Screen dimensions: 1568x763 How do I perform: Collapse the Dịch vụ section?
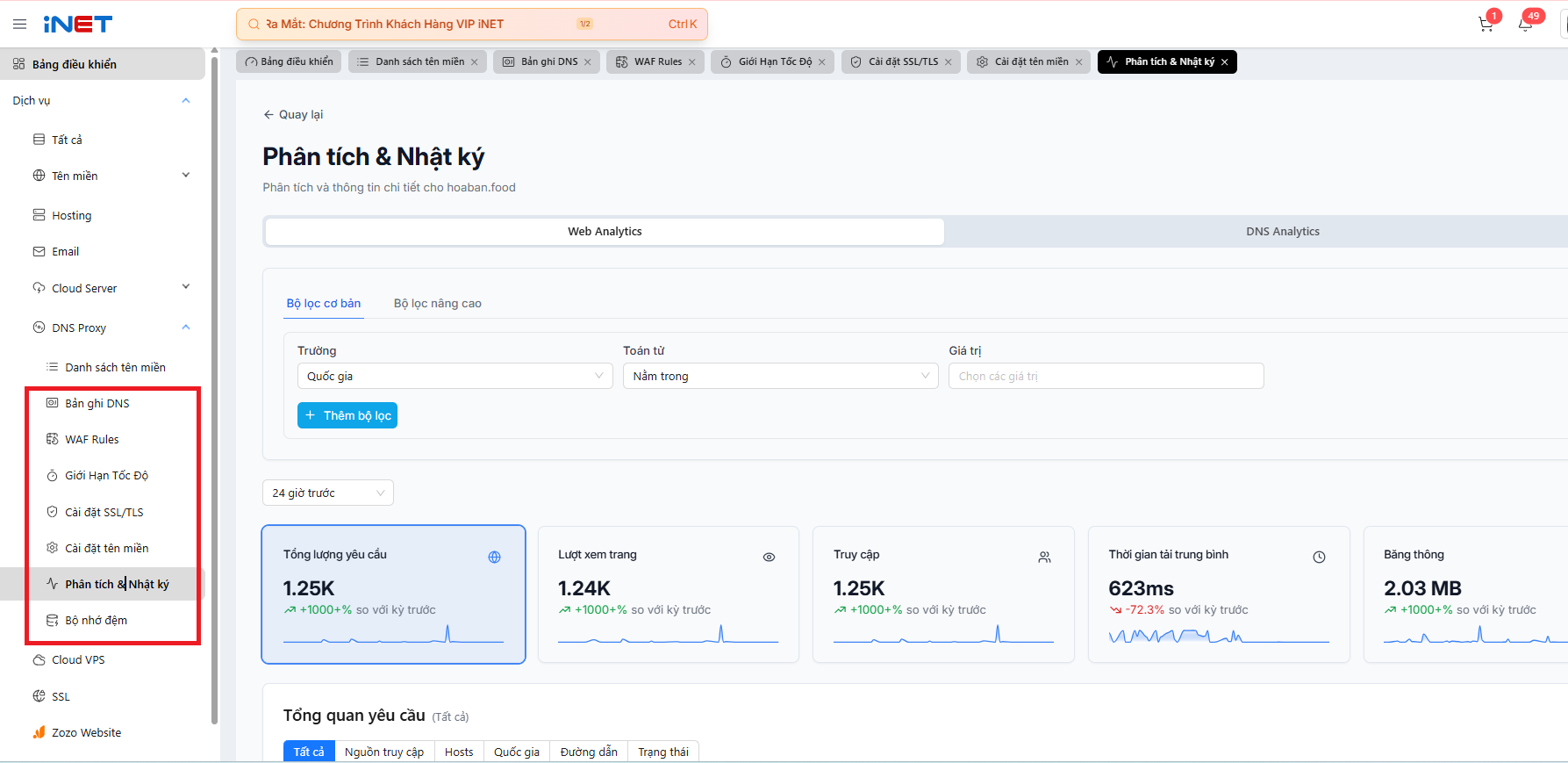tap(186, 100)
